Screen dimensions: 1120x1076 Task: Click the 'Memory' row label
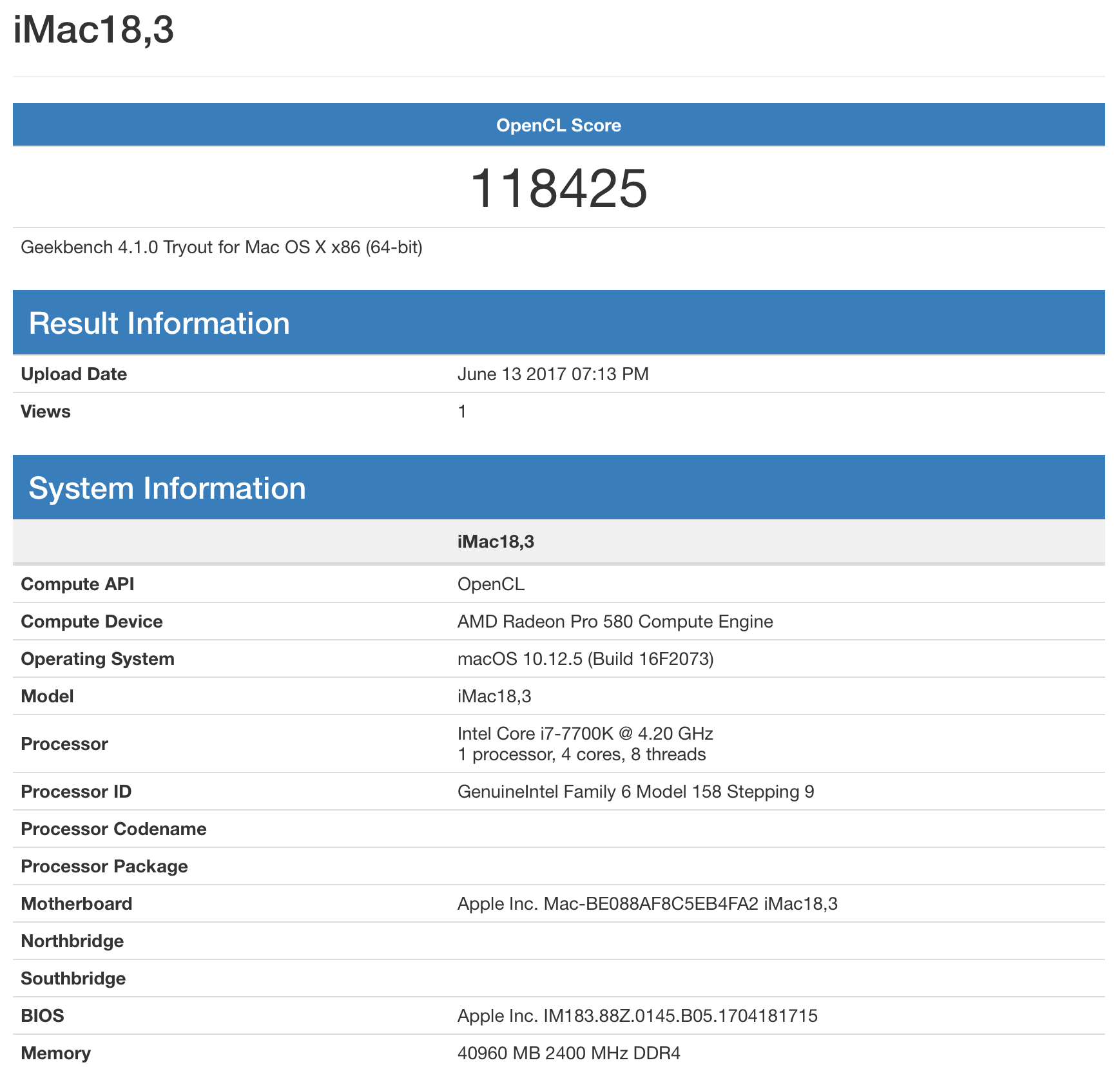(56, 1053)
